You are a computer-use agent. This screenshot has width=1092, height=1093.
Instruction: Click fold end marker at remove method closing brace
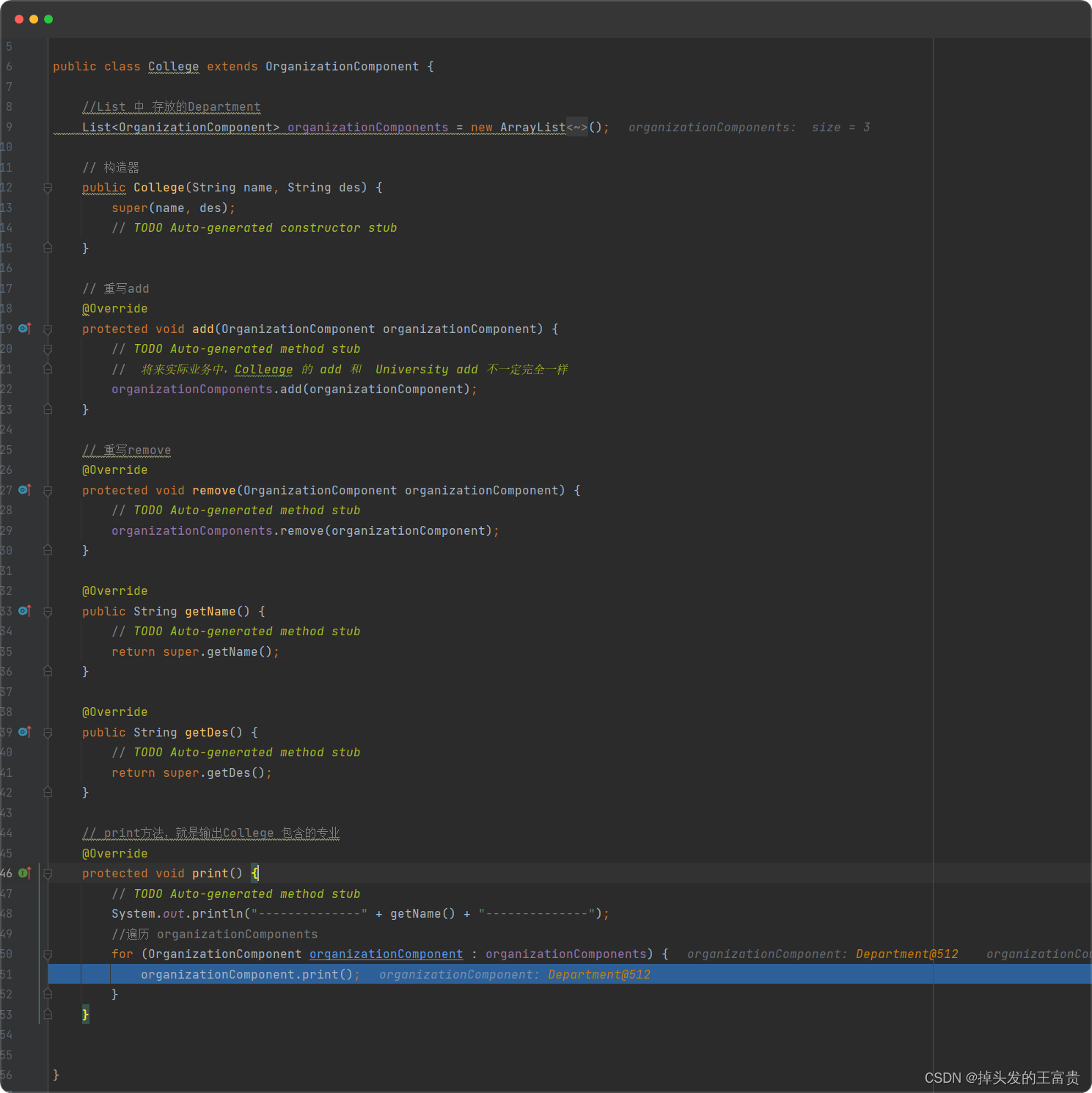click(x=48, y=550)
